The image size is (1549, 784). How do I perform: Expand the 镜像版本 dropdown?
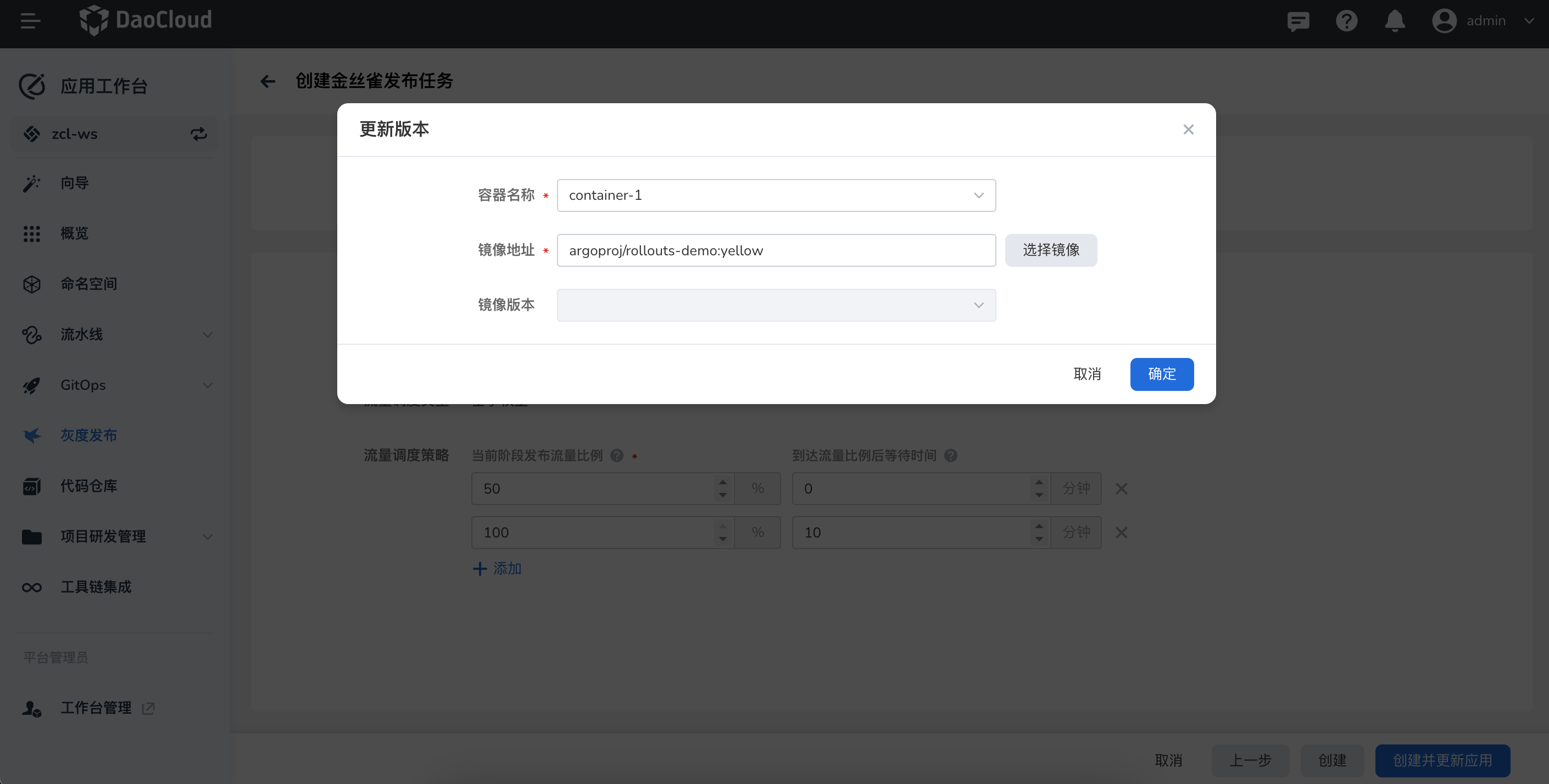pos(776,305)
